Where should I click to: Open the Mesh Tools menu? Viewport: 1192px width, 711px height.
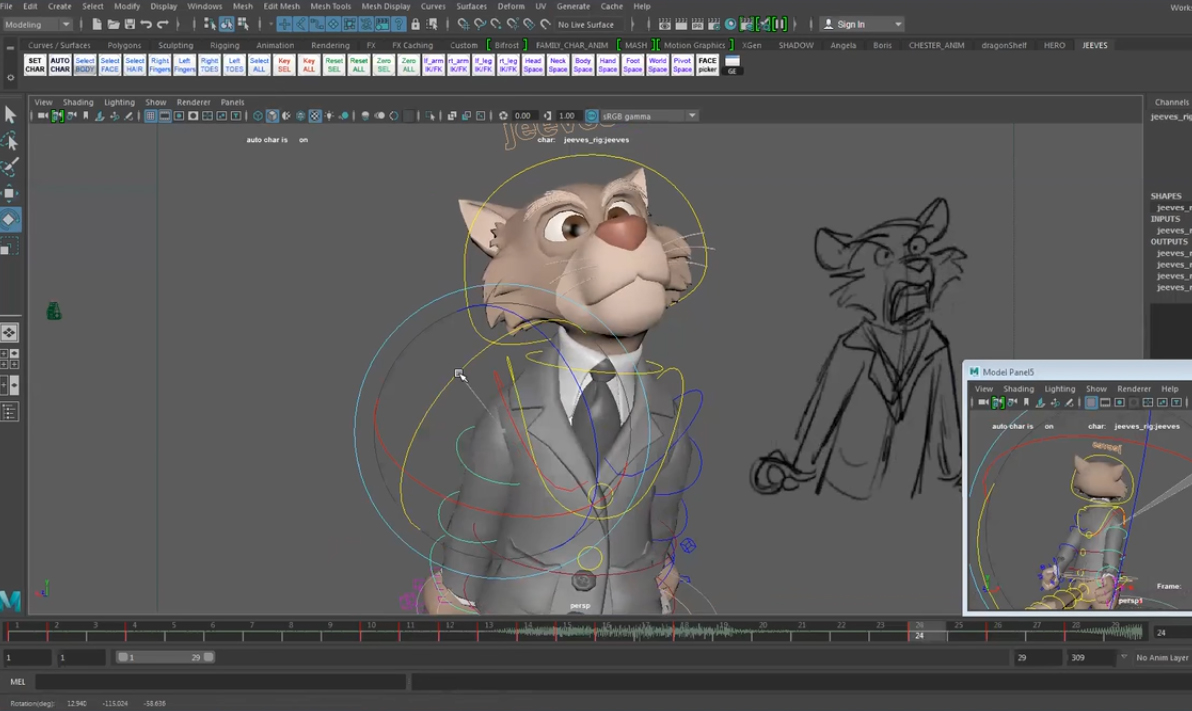pyautogui.click(x=330, y=6)
